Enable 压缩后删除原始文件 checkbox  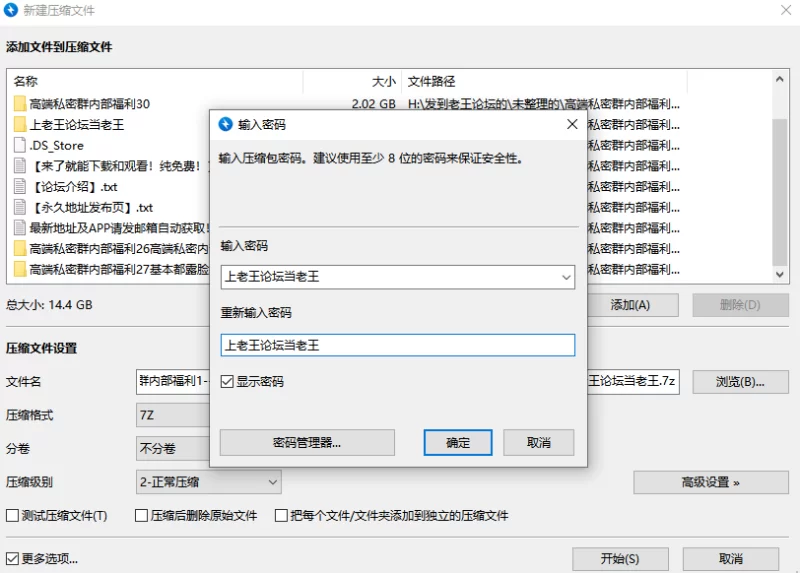click(x=141, y=515)
